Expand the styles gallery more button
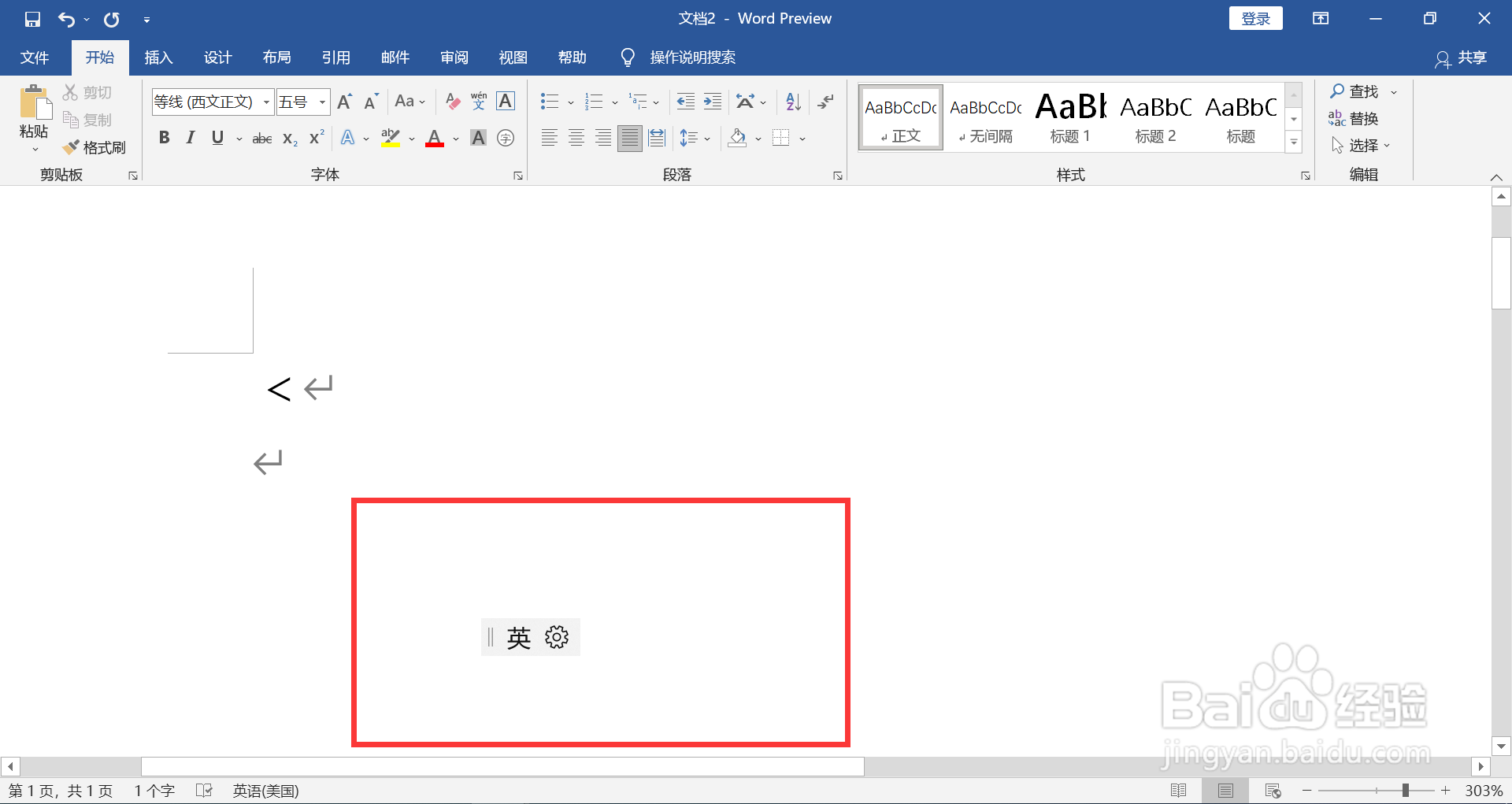The image size is (1512, 804). click(1294, 142)
